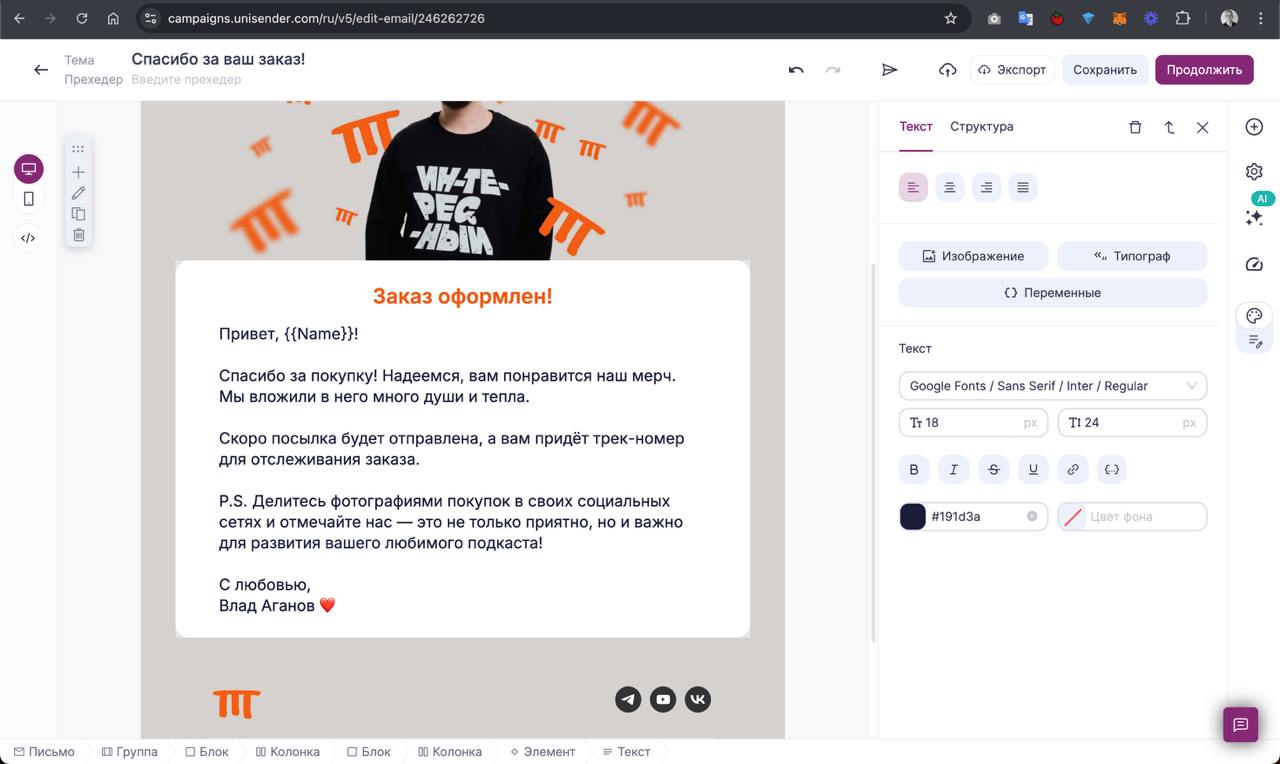Image resolution: width=1280 pixels, height=764 pixels.
Task: Launch the AI assistant sparkle icon
Action: pyautogui.click(x=1254, y=217)
